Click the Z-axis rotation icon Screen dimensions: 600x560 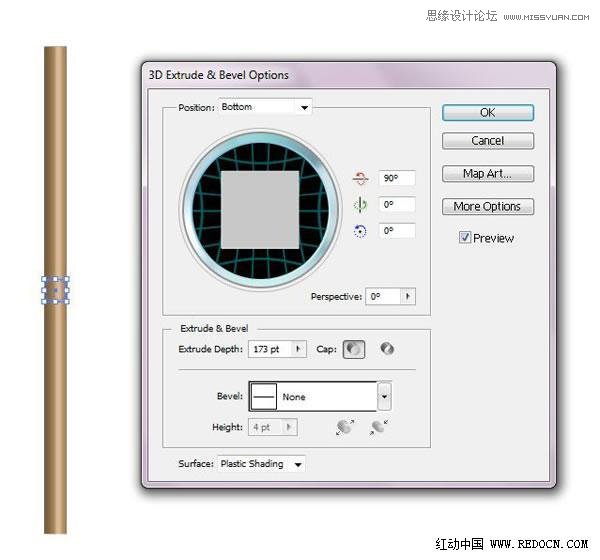coord(360,231)
